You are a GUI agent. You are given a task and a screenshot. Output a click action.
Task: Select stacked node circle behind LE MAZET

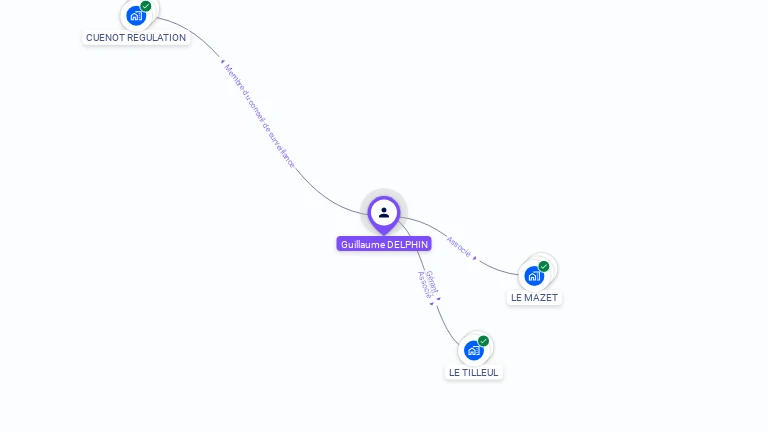551,262
